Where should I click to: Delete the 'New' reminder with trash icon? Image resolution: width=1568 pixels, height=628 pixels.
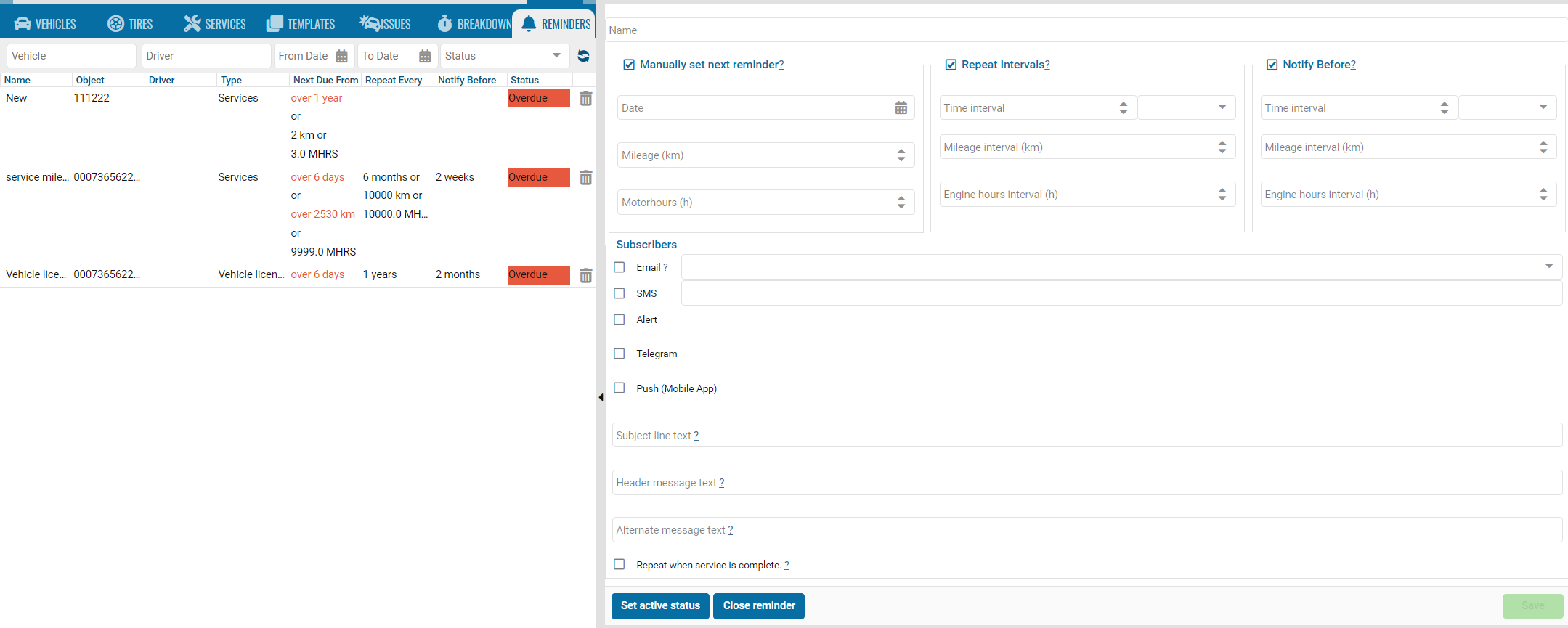585,99
